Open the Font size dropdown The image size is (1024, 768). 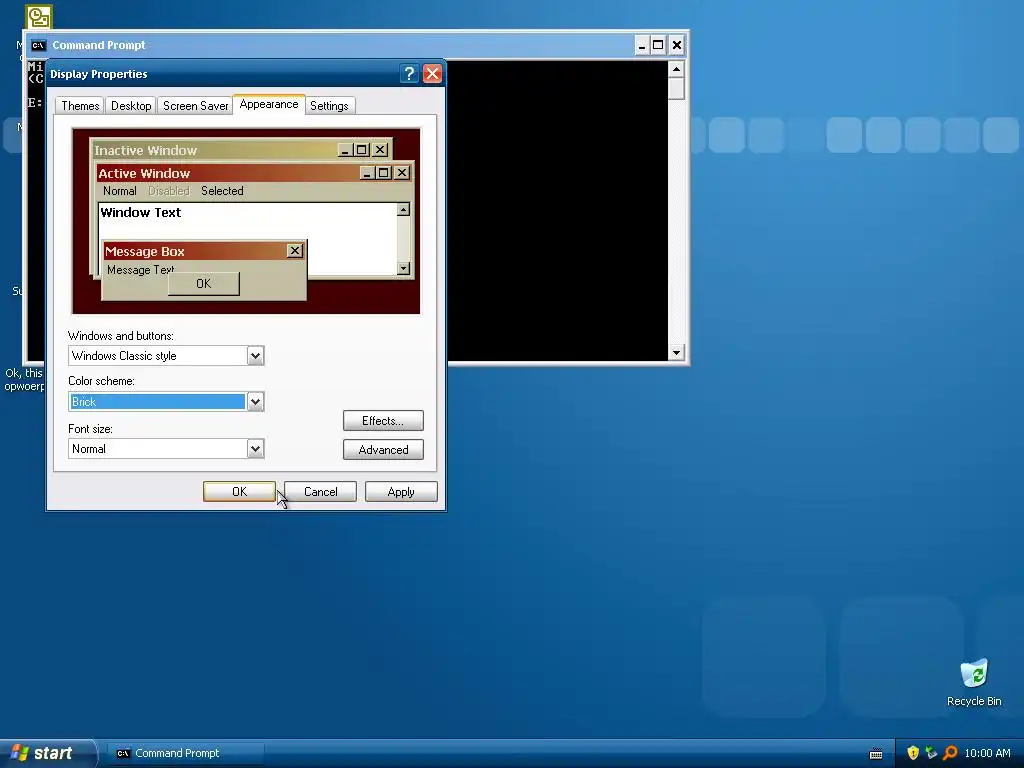(x=255, y=449)
